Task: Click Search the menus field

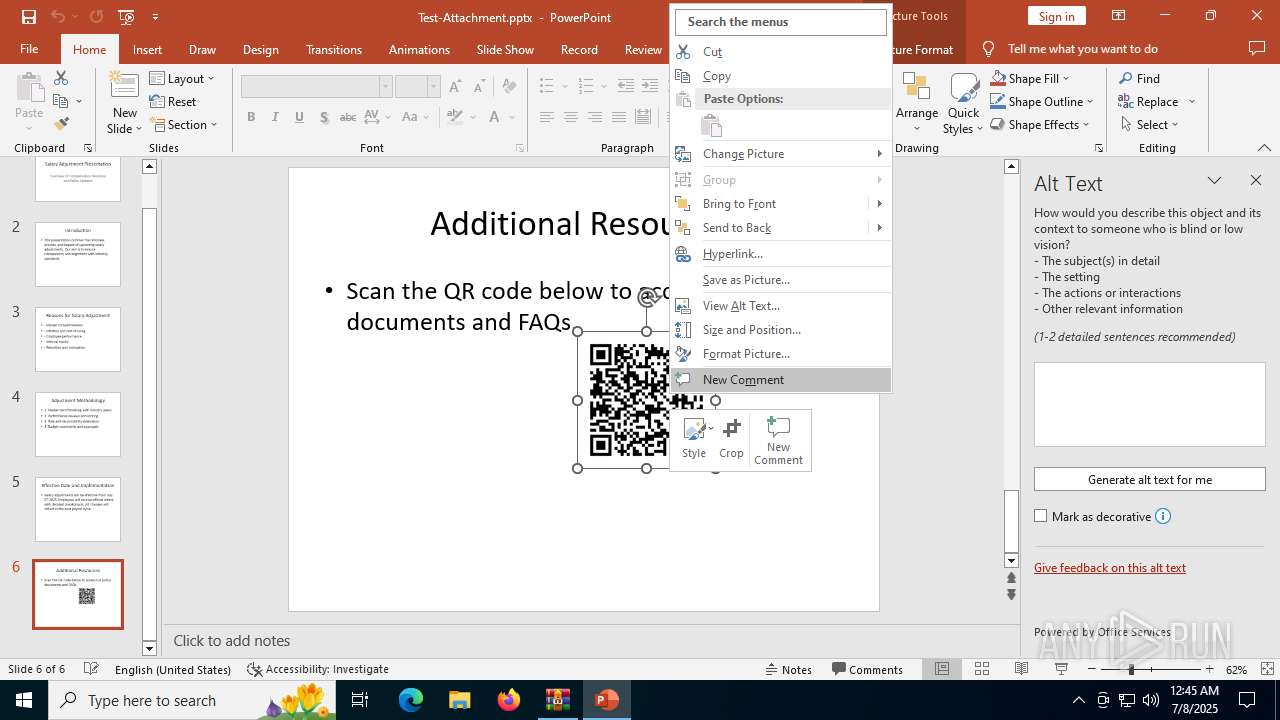Action: point(781,22)
